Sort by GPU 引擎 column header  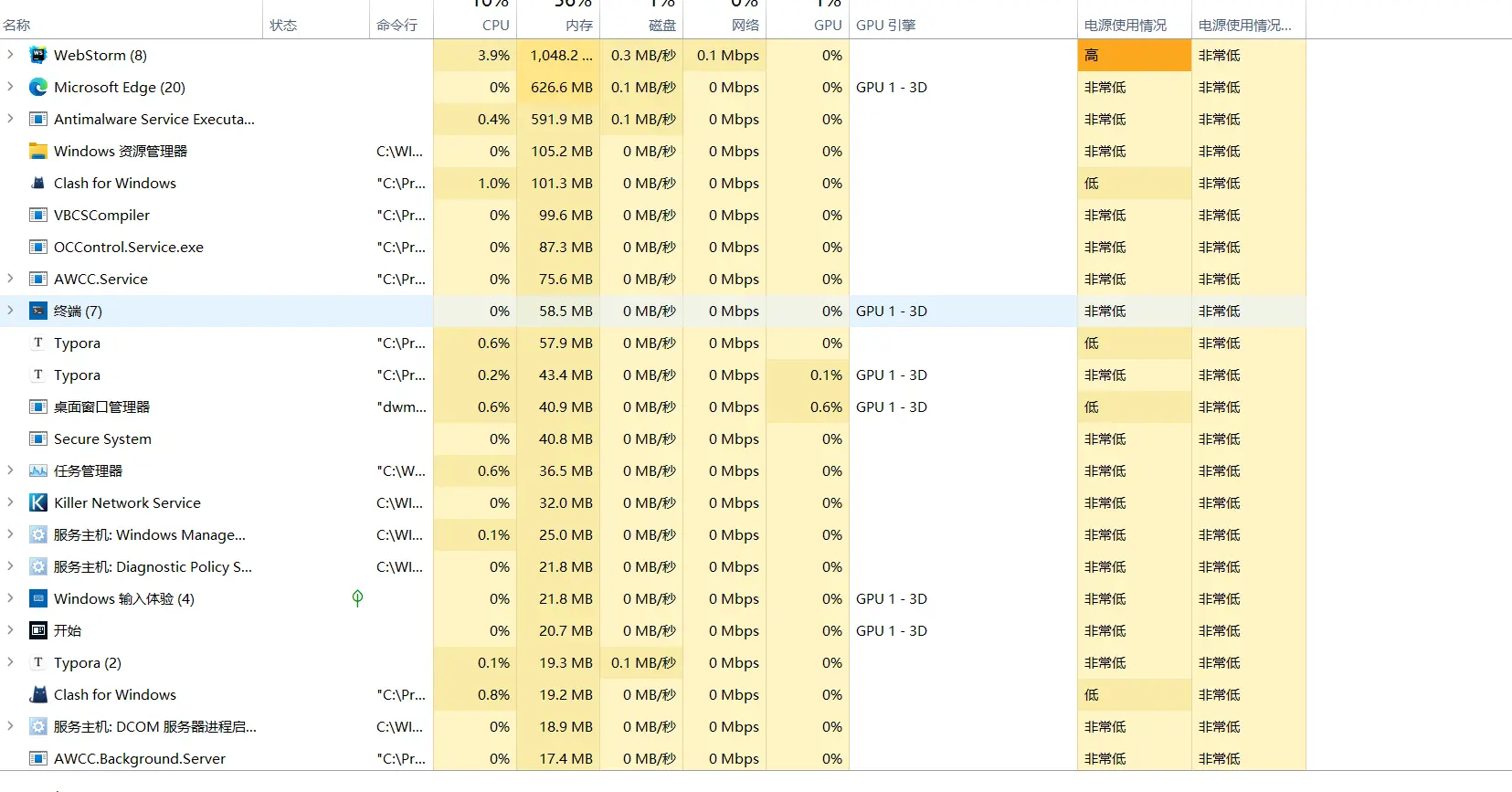click(885, 25)
